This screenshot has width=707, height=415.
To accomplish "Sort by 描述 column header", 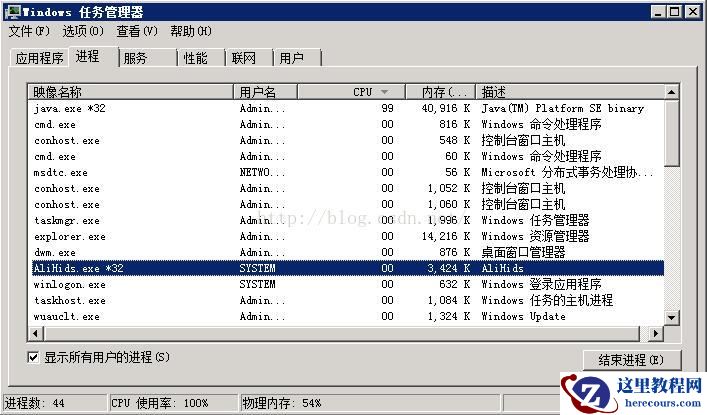I will [570, 92].
